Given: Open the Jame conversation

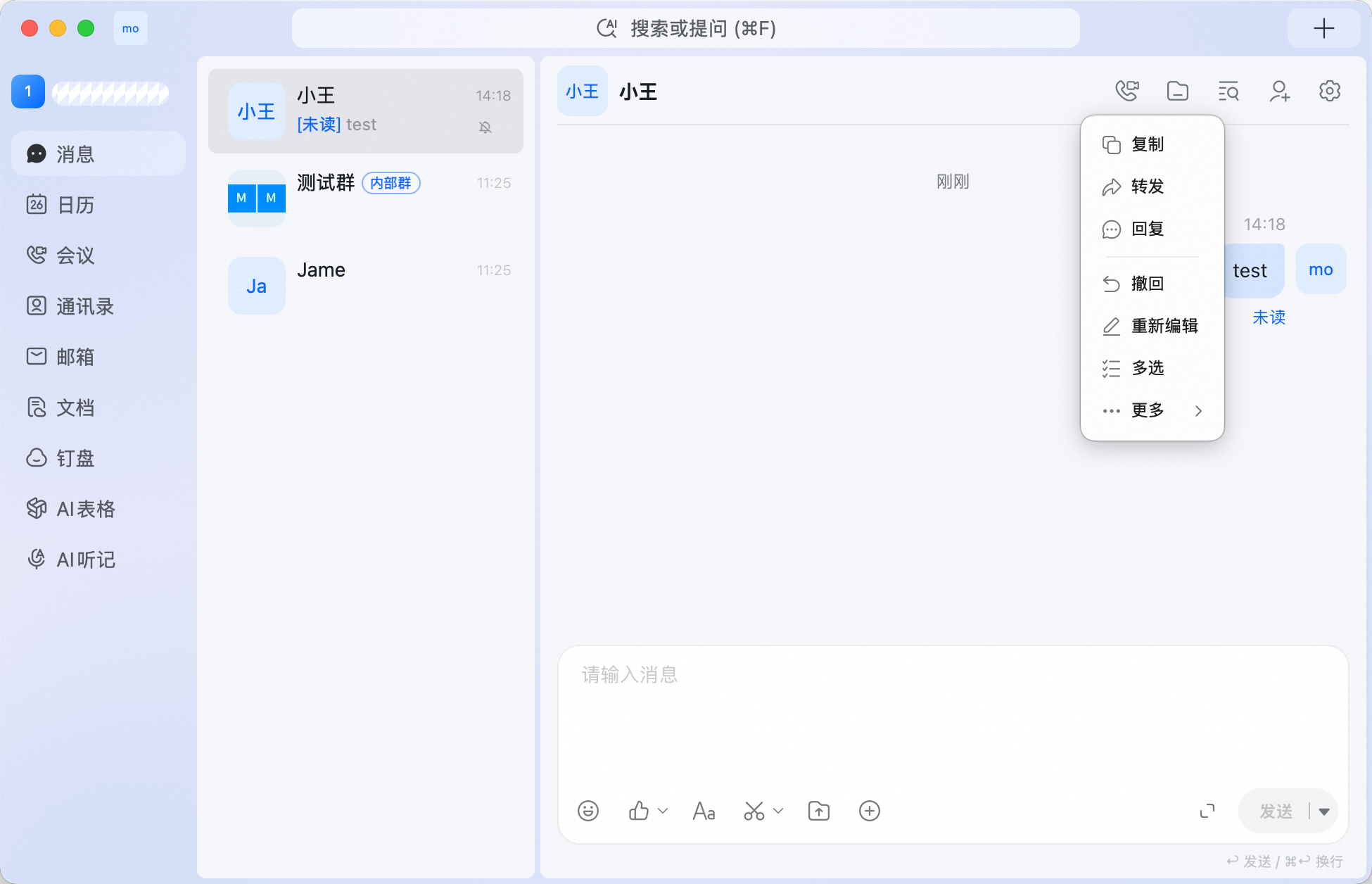Looking at the screenshot, I should (x=366, y=286).
